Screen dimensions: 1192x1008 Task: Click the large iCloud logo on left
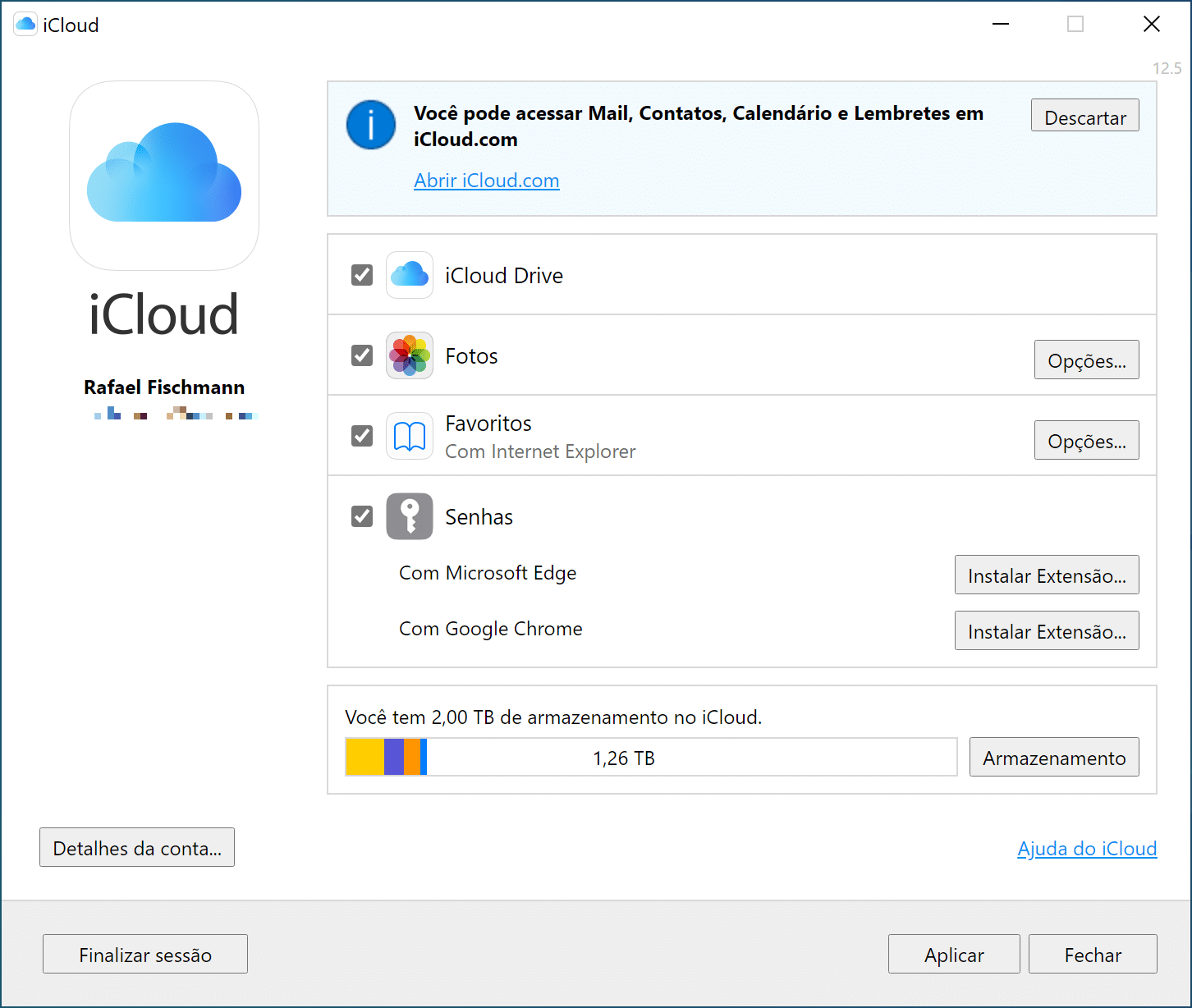tap(164, 176)
